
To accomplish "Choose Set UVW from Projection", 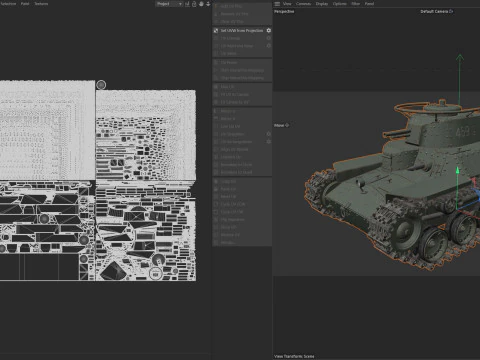I will tap(242, 31).
